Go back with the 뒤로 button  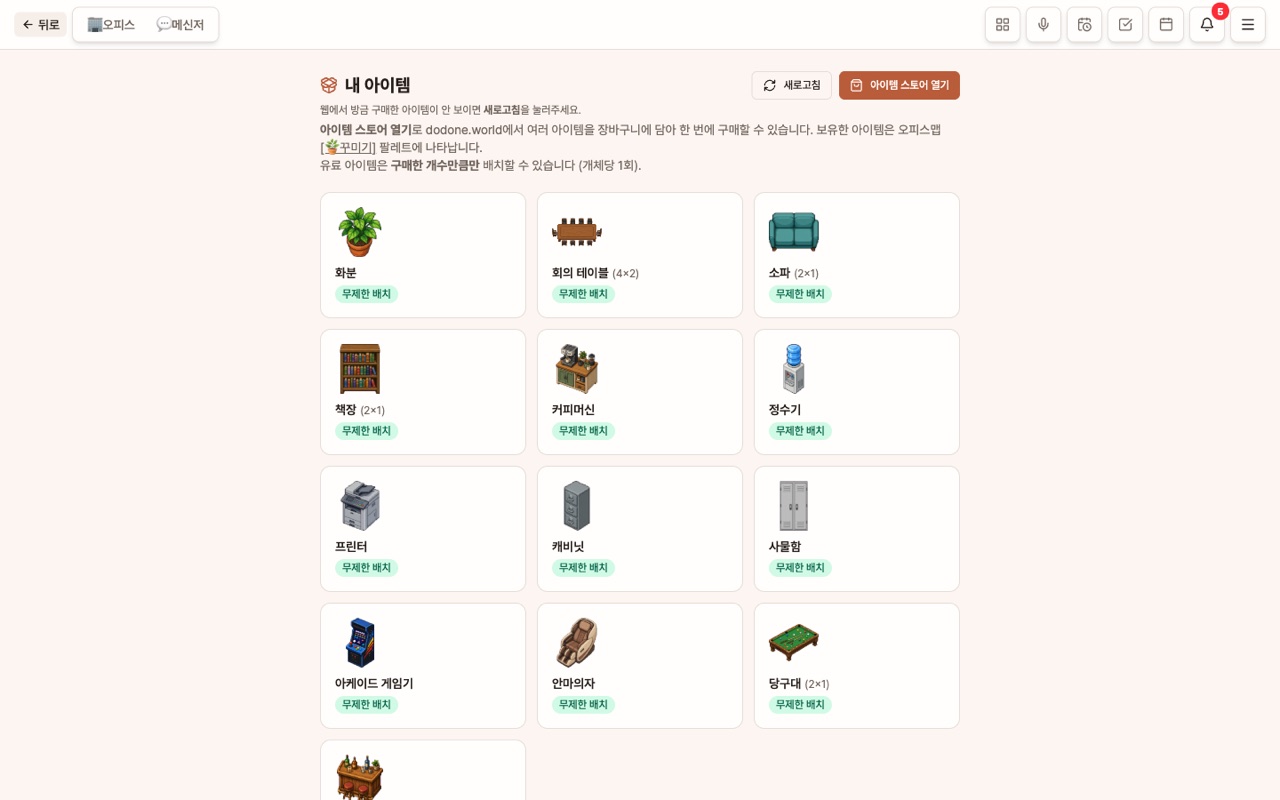[x=40, y=25]
